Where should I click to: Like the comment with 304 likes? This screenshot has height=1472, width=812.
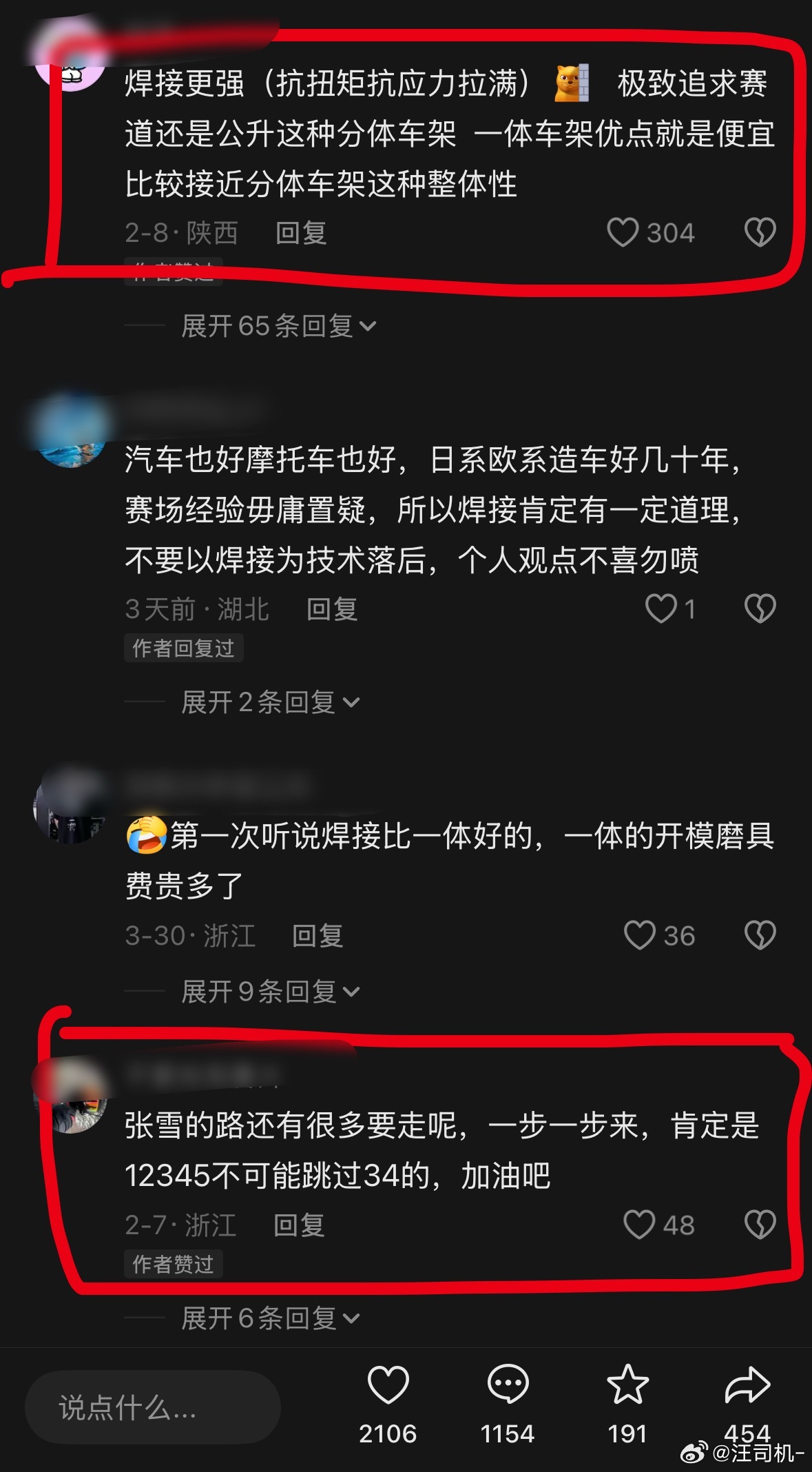click(622, 232)
